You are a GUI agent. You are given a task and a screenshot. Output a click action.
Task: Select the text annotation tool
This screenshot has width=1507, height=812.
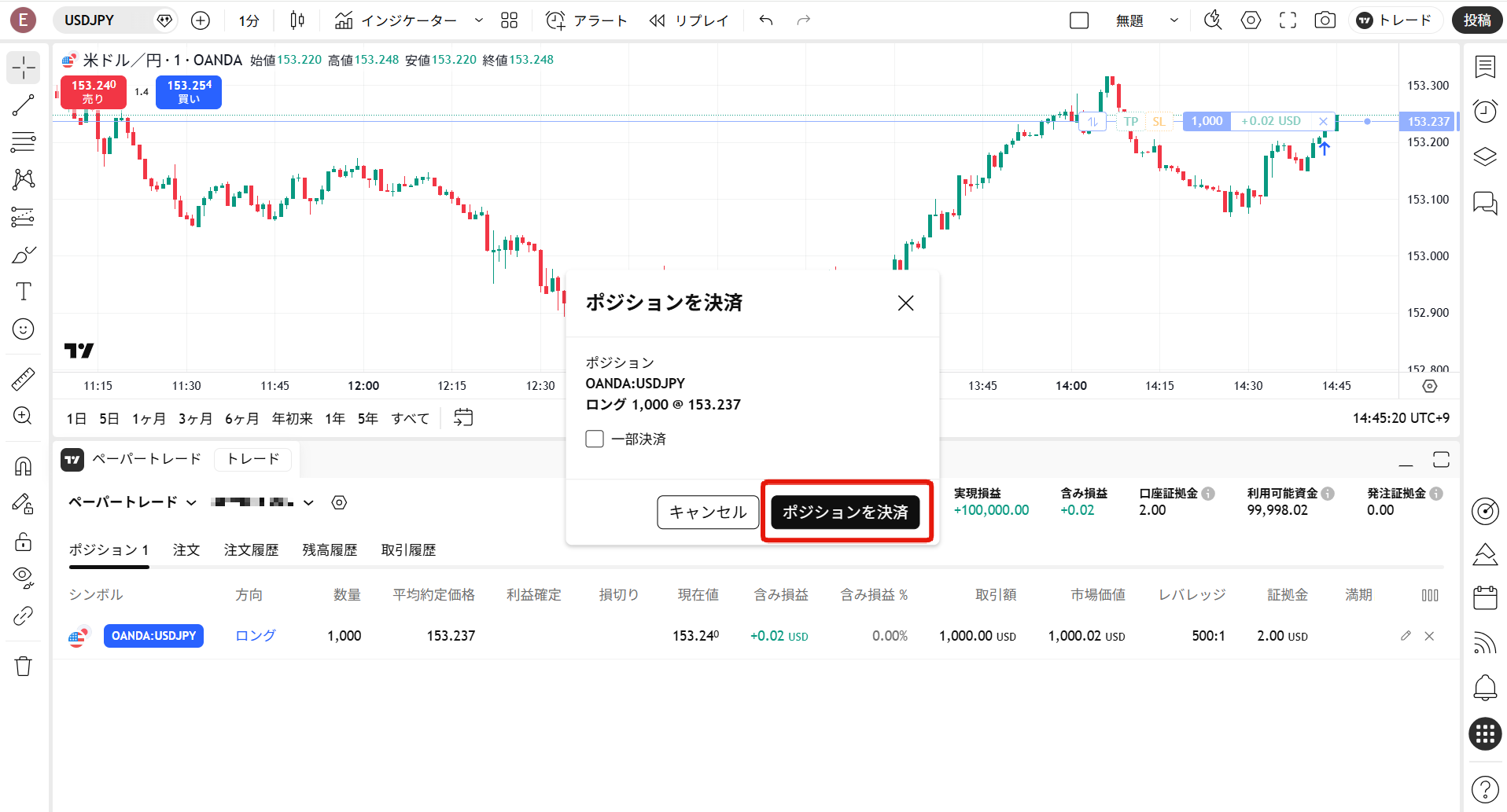pyautogui.click(x=23, y=292)
